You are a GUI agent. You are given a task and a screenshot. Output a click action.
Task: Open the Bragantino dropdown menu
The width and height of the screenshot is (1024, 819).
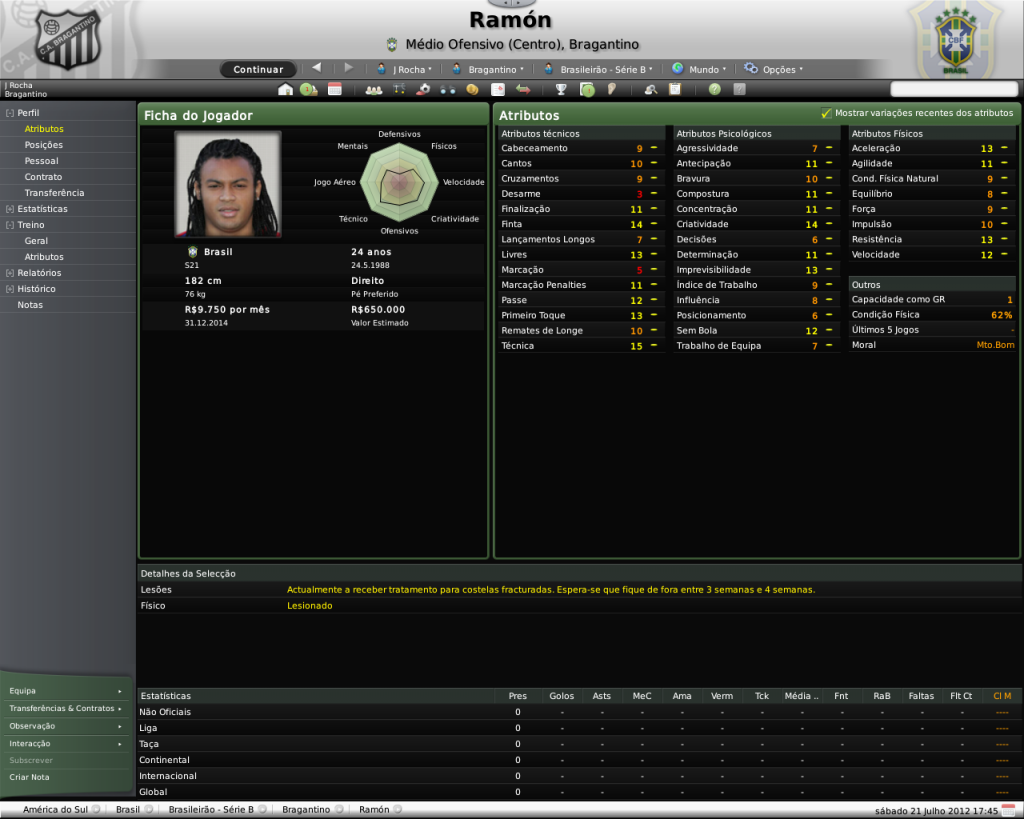[491, 70]
